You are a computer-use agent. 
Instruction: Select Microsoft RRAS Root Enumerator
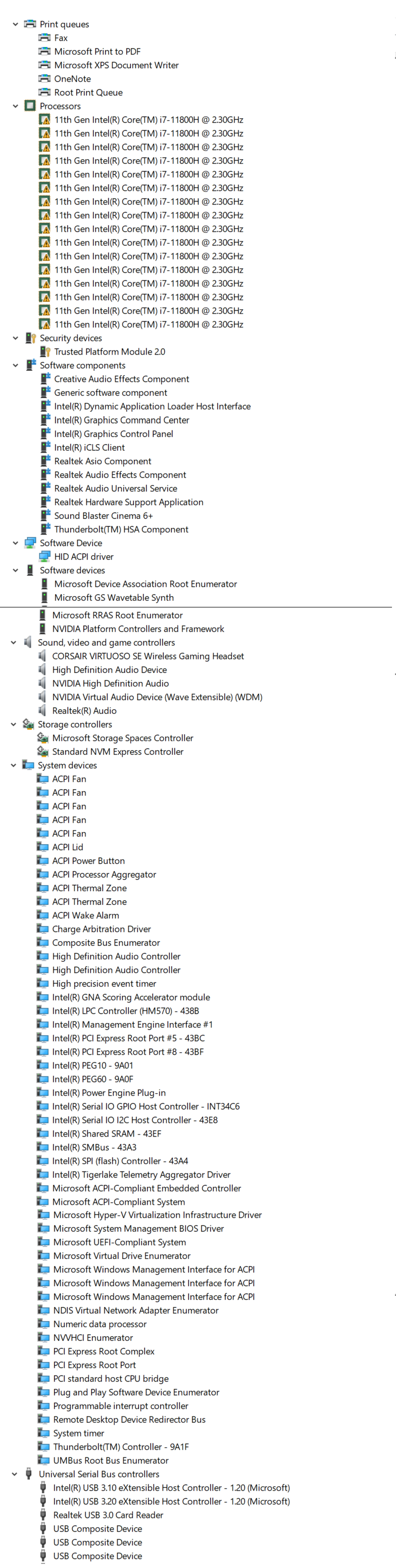tap(117, 615)
